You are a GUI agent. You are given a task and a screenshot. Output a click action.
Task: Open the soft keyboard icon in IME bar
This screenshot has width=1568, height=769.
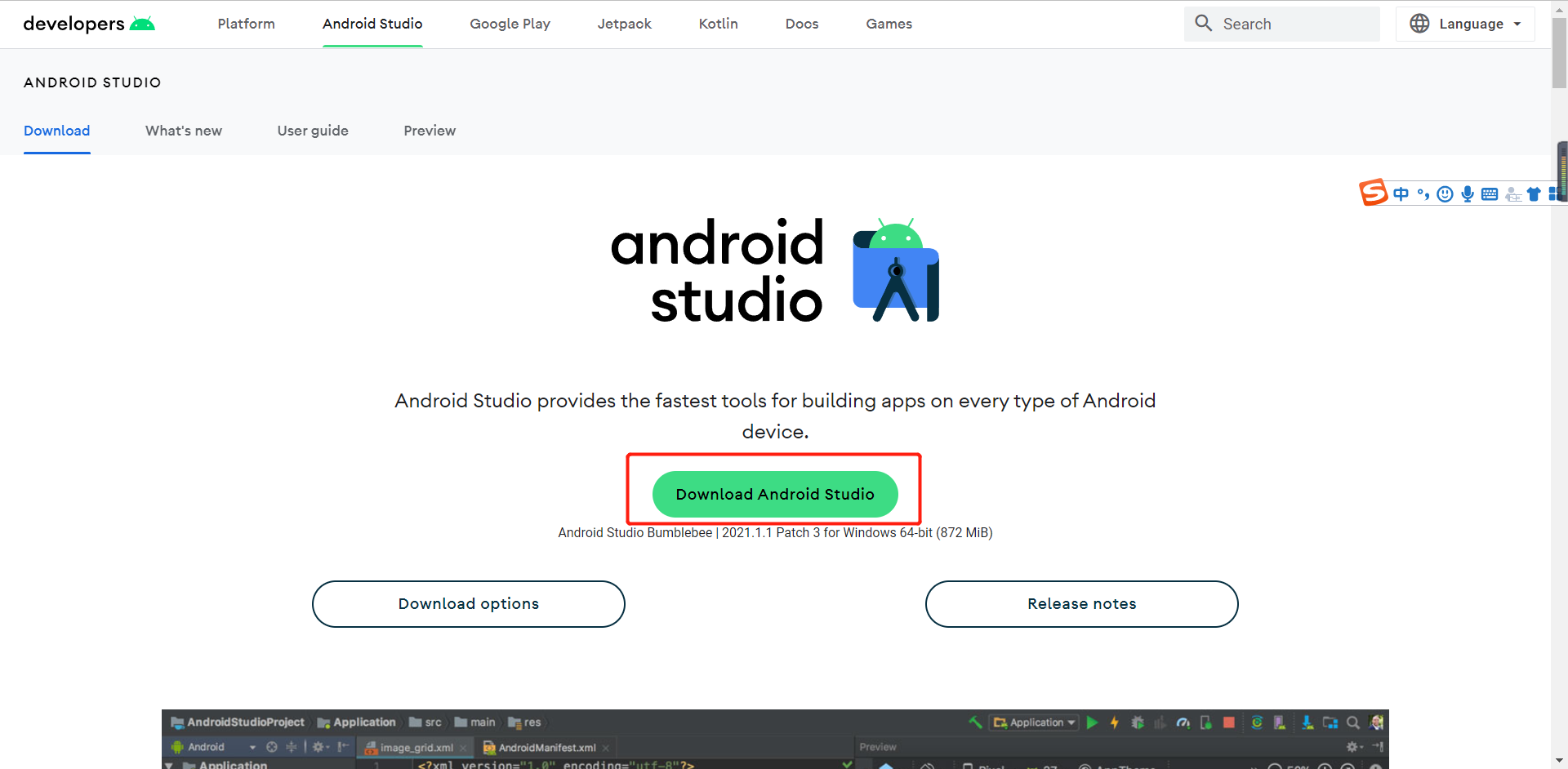[x=1490, y=193]
